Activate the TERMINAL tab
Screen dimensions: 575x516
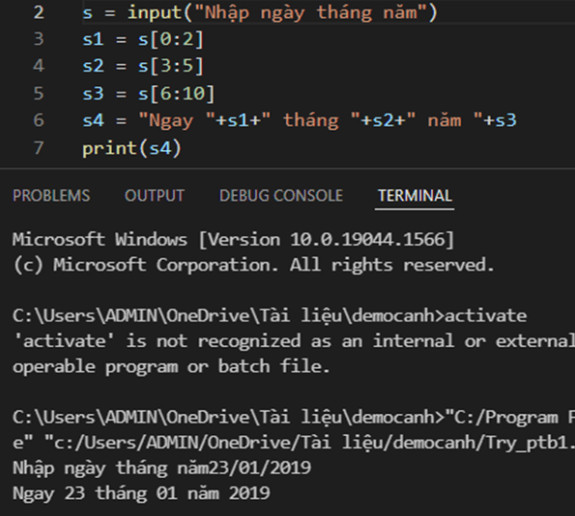[415, 196]
